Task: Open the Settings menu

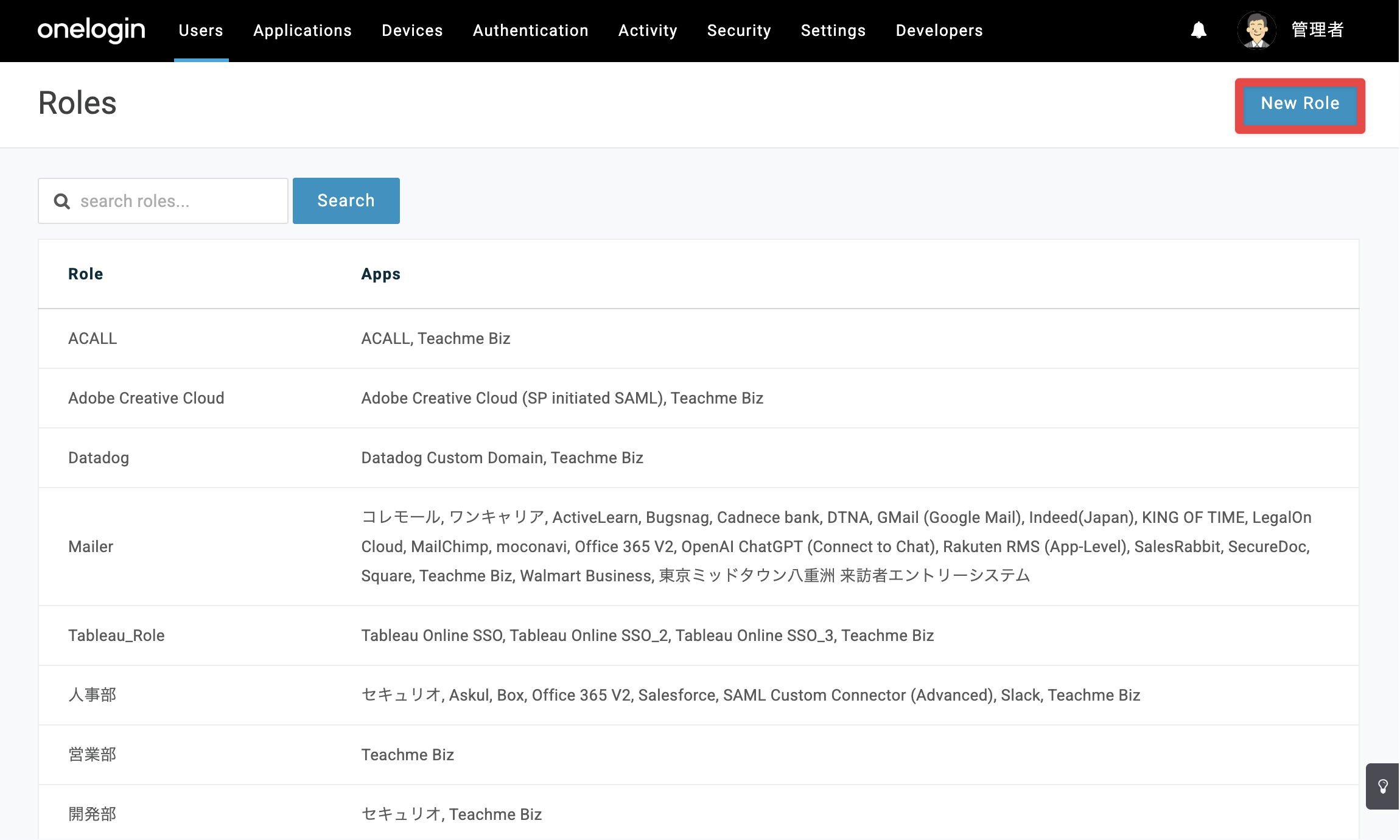Action: point(833,30)
